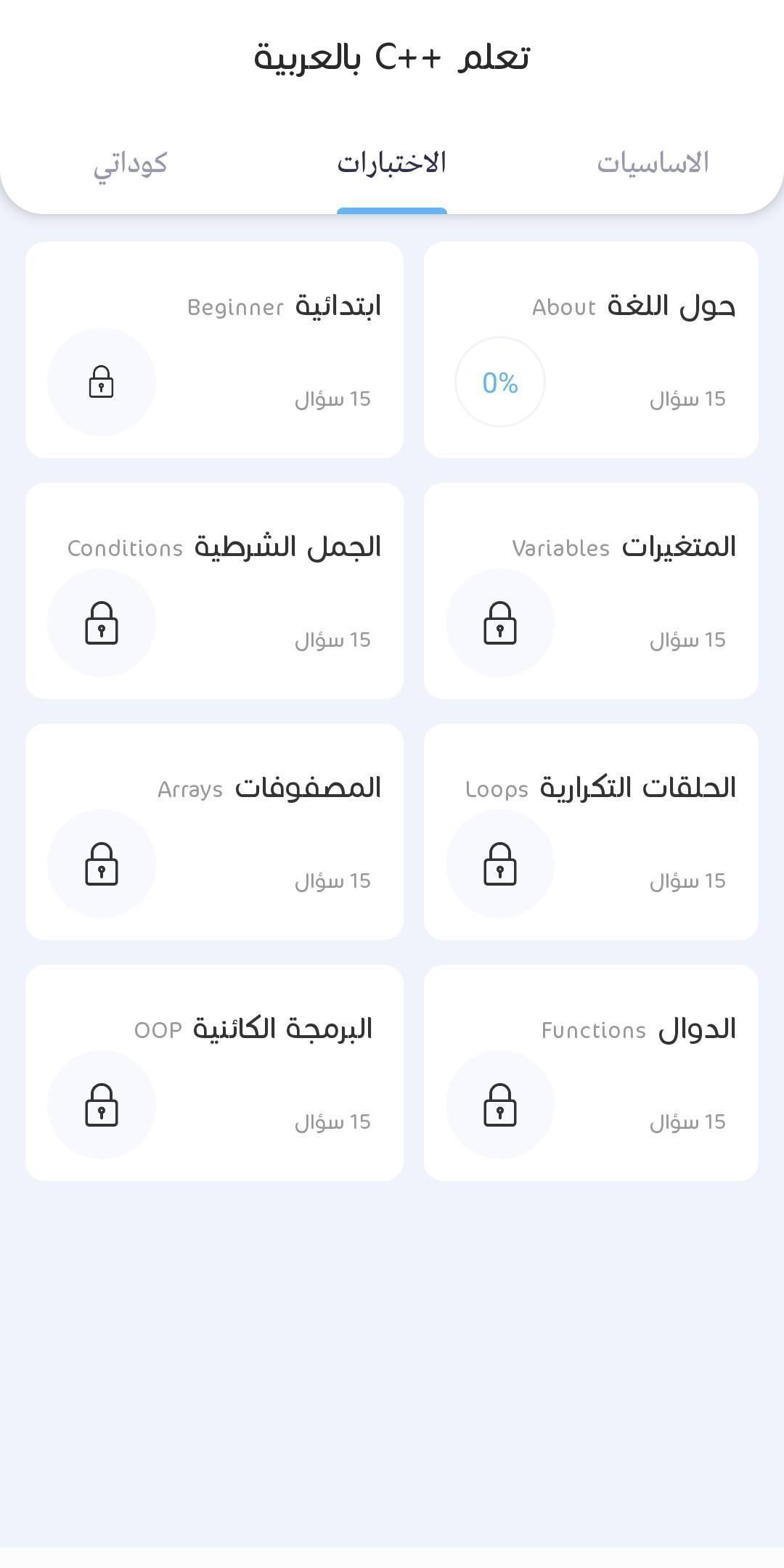Tap the 0% progress circle on the About quiz
This screenshot has width=784, height=1568.
pos(500,382)
